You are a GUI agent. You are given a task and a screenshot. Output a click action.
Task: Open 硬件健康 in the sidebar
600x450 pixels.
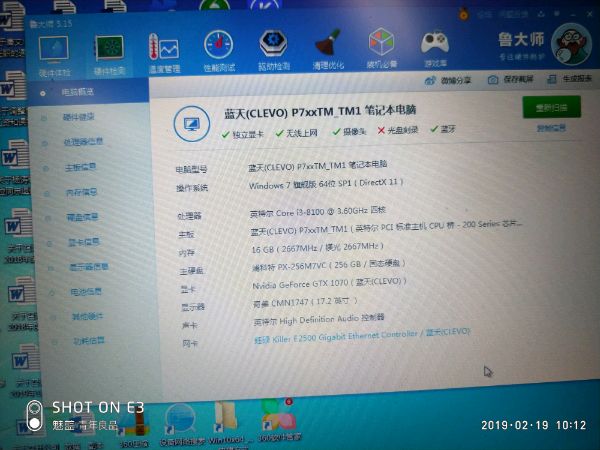78,117
